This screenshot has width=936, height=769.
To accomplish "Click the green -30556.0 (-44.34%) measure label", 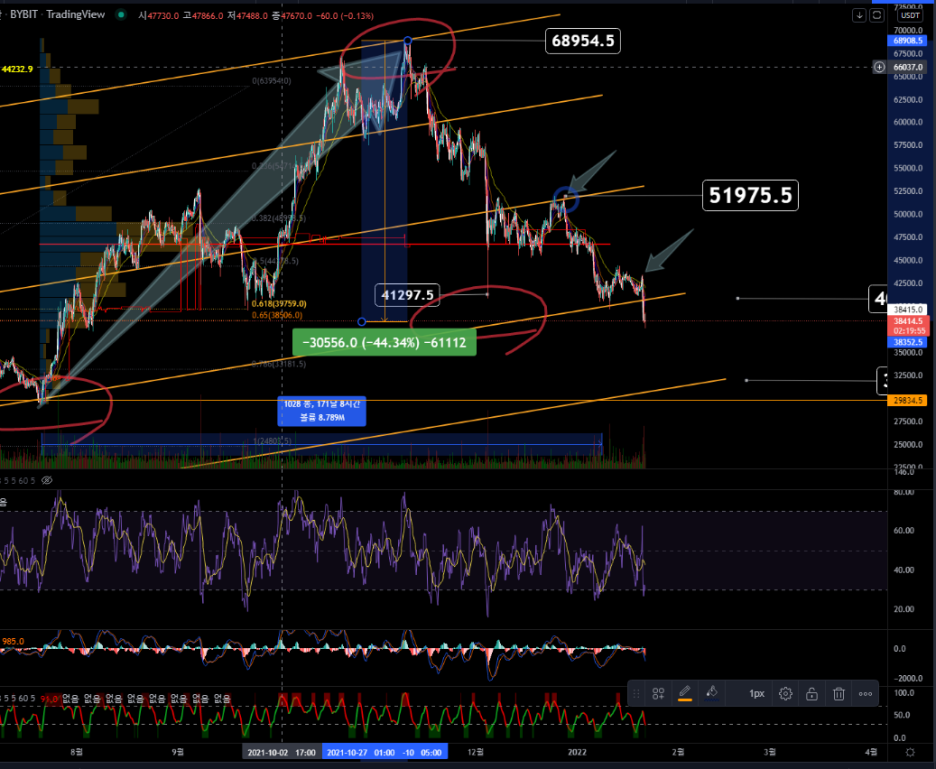I will 384,342.
